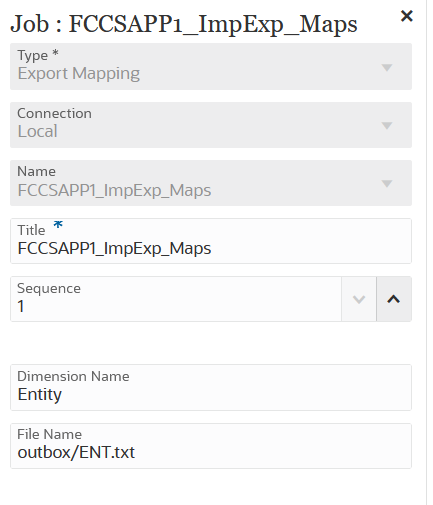Image resolution: width=433 pixels, height=505 pixels.
Task: Focus the Sequence number field
Action: [x=176, y=299]
